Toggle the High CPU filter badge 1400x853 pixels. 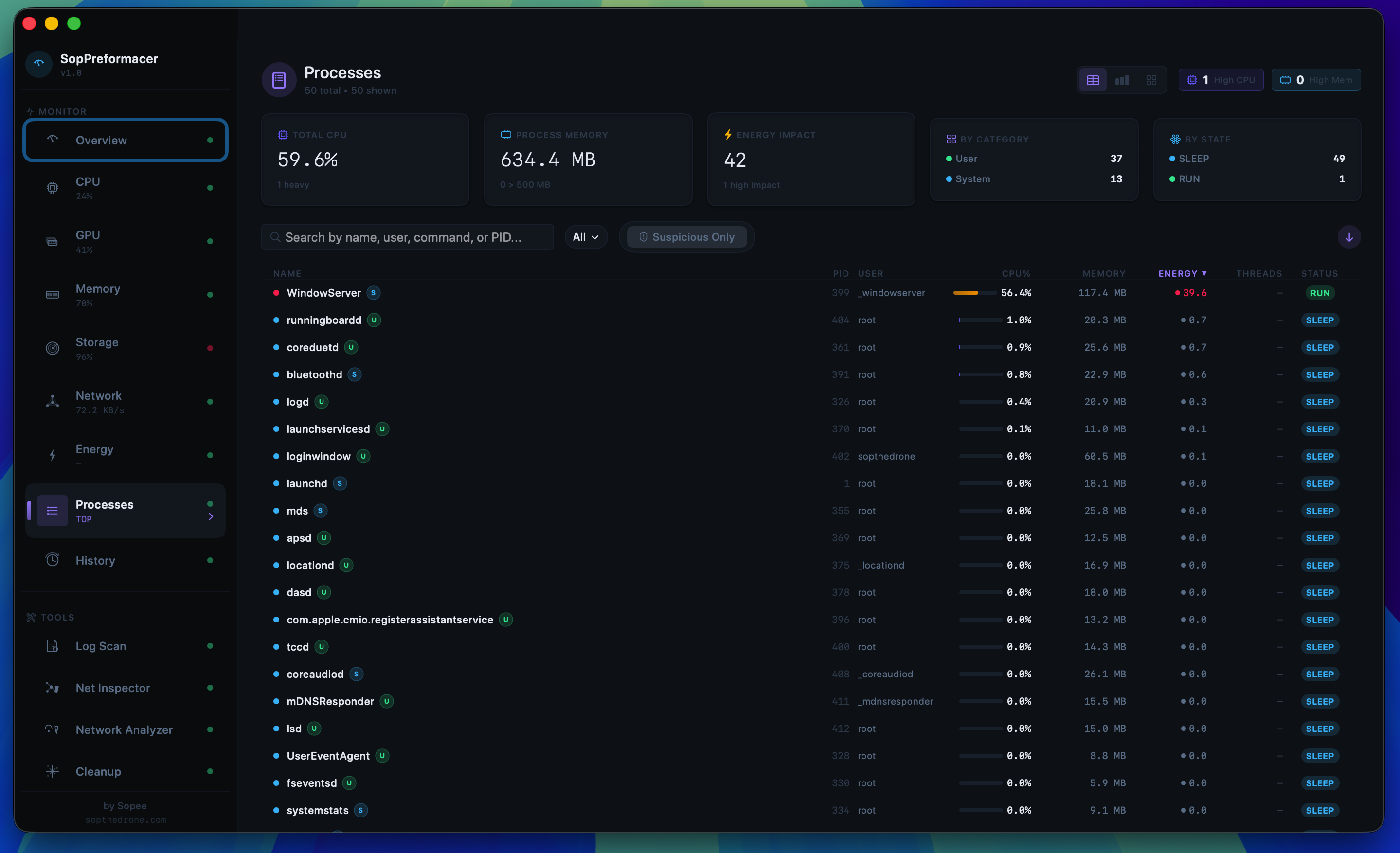click(x=1221, y=79)
